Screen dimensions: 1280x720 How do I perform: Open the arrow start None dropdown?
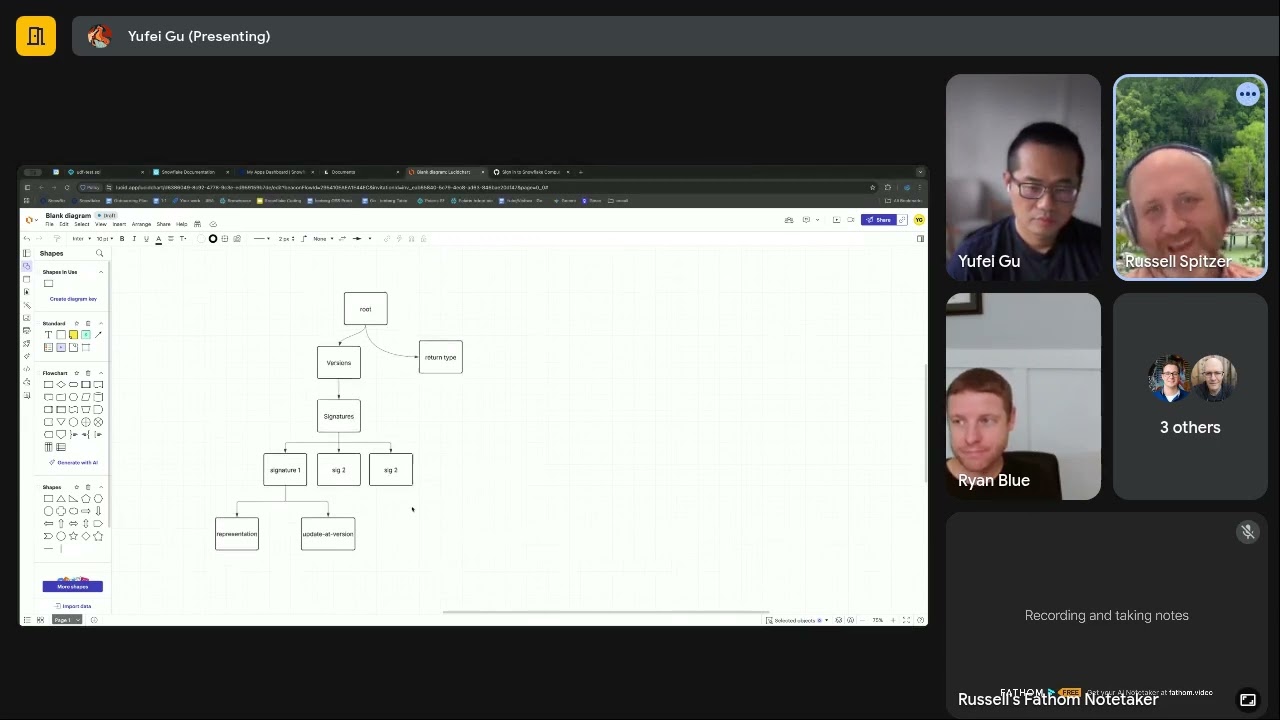[x=321, y=239]
